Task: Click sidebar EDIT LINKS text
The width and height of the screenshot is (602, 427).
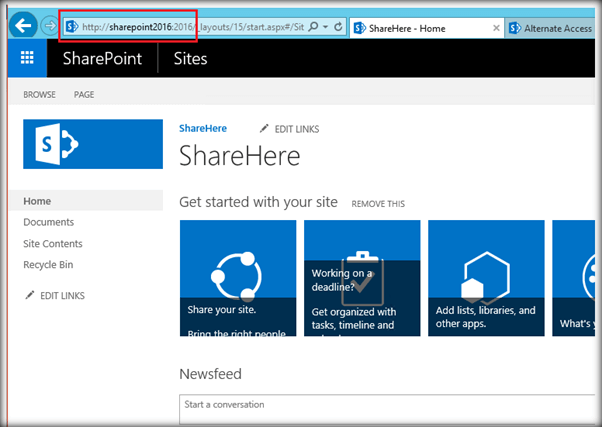Action: pyautogui.click(x=63, y=296)
